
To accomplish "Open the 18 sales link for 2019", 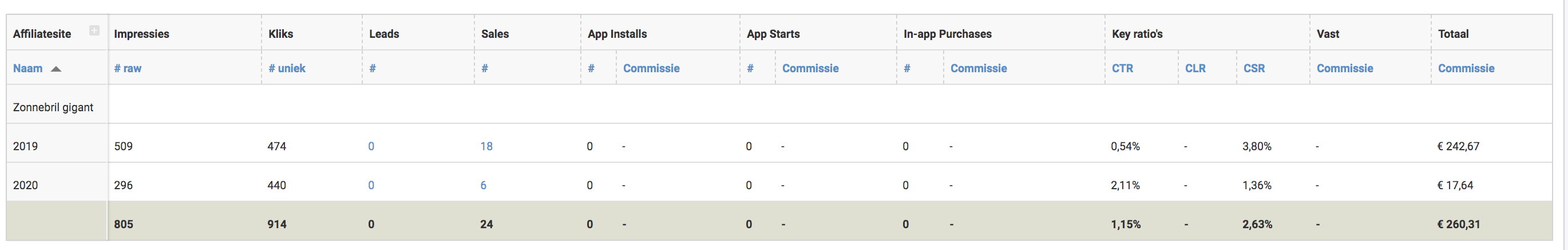I will pyautogui.click(x=486, y=146).
